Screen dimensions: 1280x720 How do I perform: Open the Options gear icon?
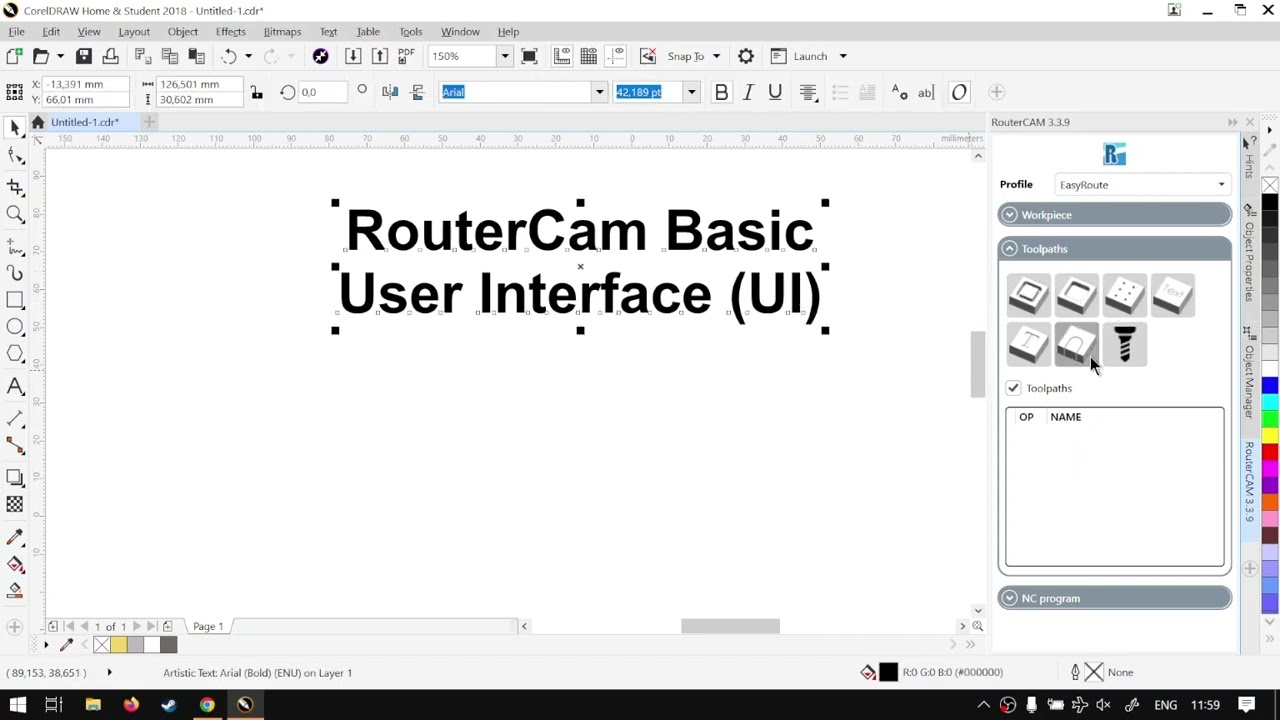(x=746, y=56)
